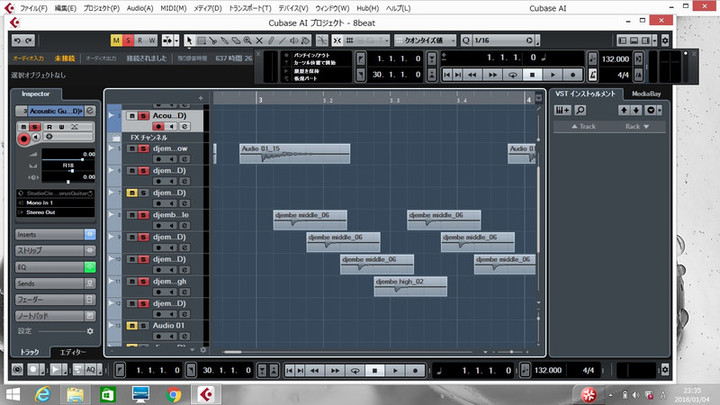
Task: Click the Undo arrow in toolbar
Action: tap(17, 40)
